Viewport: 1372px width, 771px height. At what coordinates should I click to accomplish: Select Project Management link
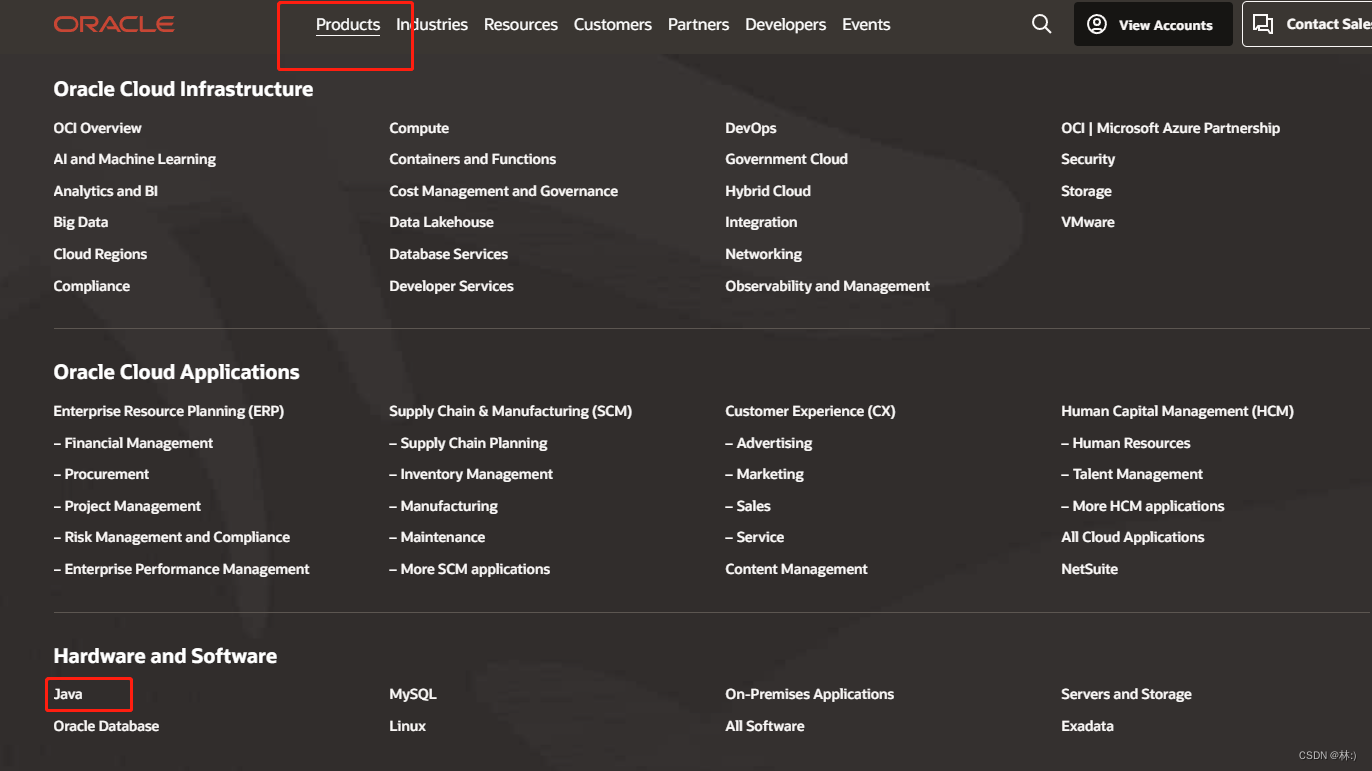click(x=127, y=506)
